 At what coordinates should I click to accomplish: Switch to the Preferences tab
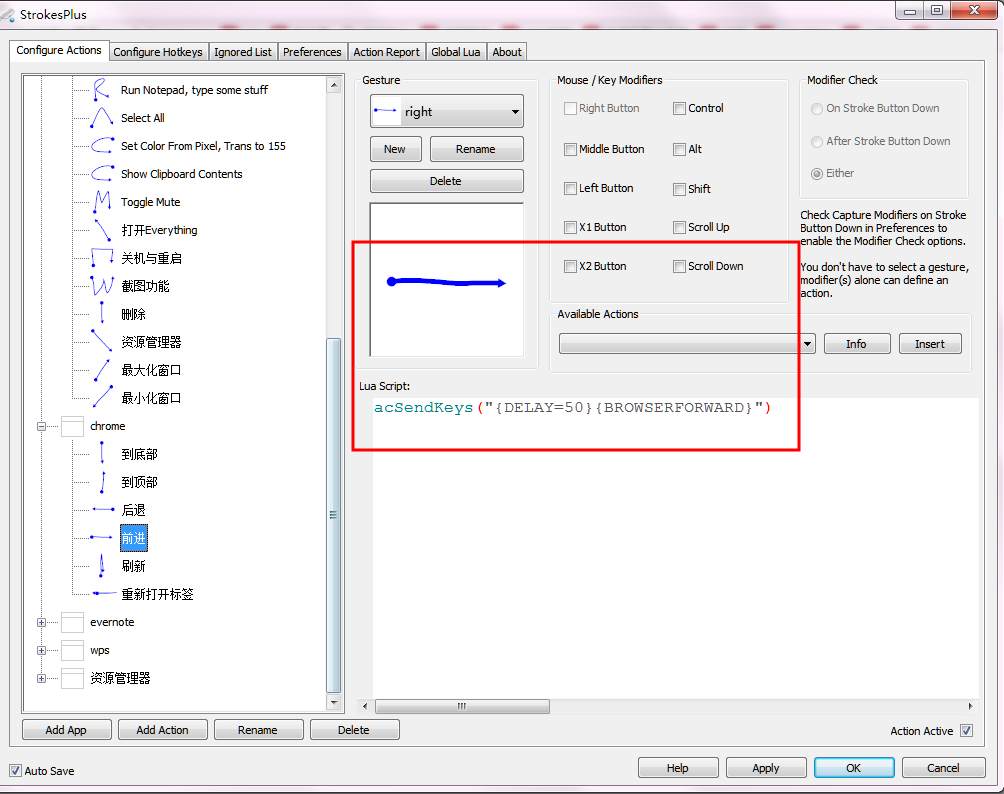point(312,52)
